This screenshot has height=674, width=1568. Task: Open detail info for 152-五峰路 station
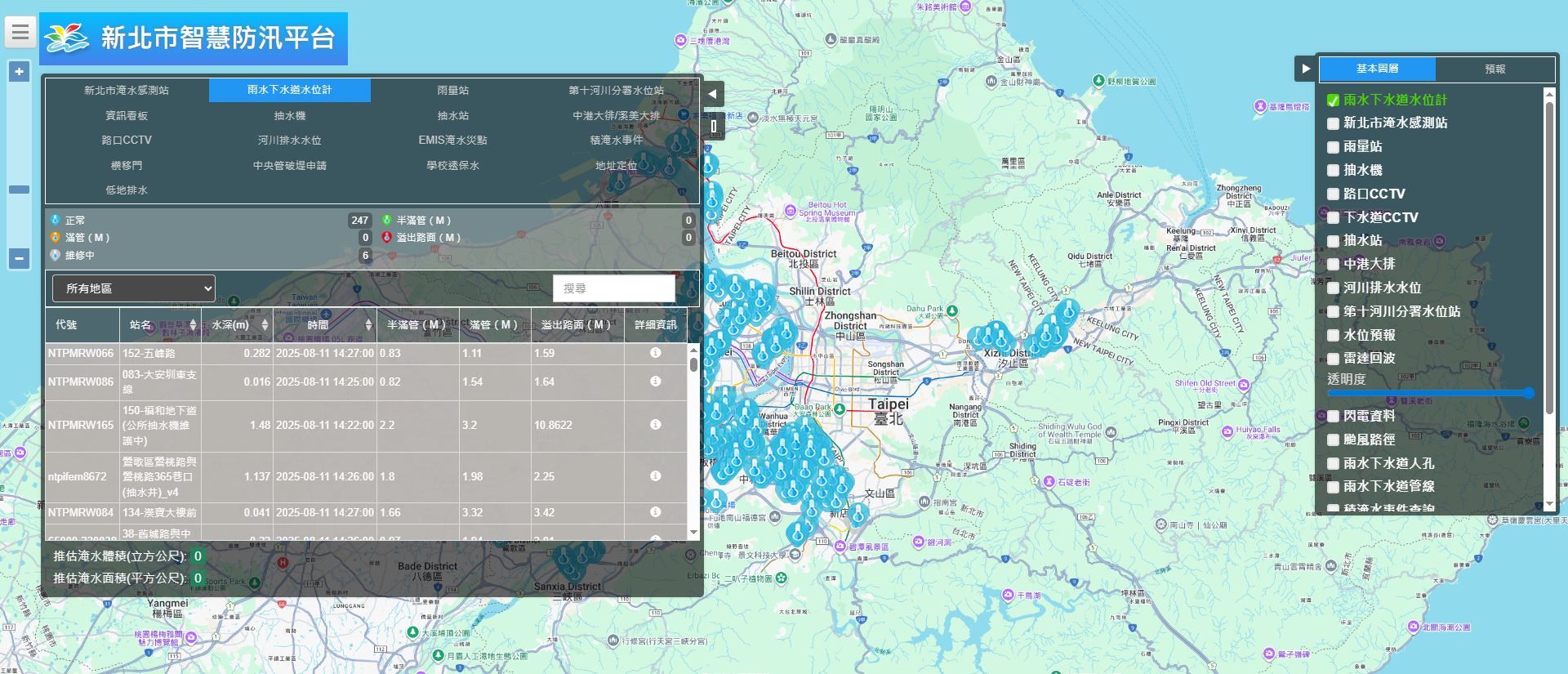pyautogui.click(x=655, y=353)
